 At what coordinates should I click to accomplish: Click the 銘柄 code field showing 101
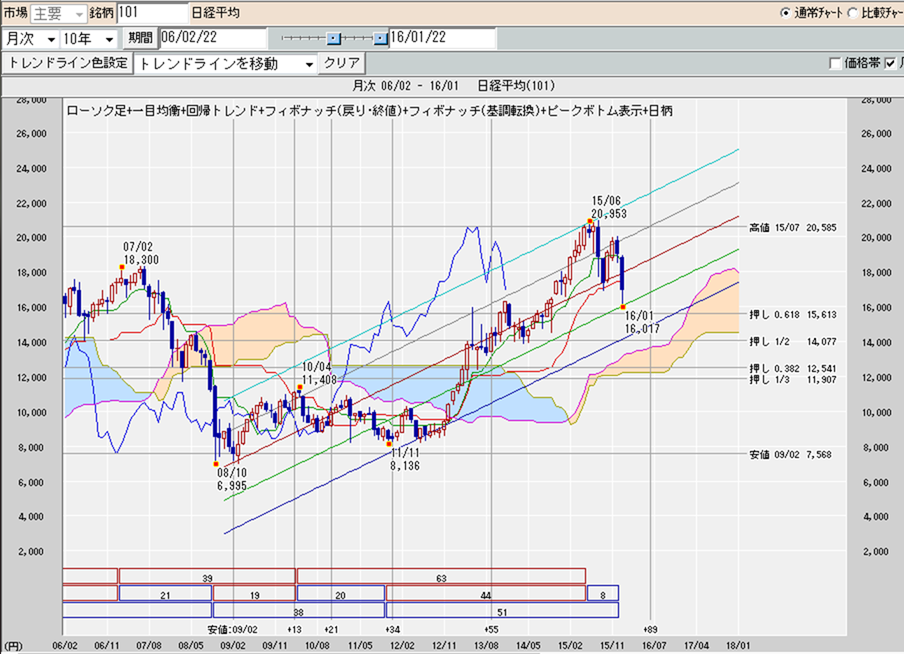[x=152, y=13]
